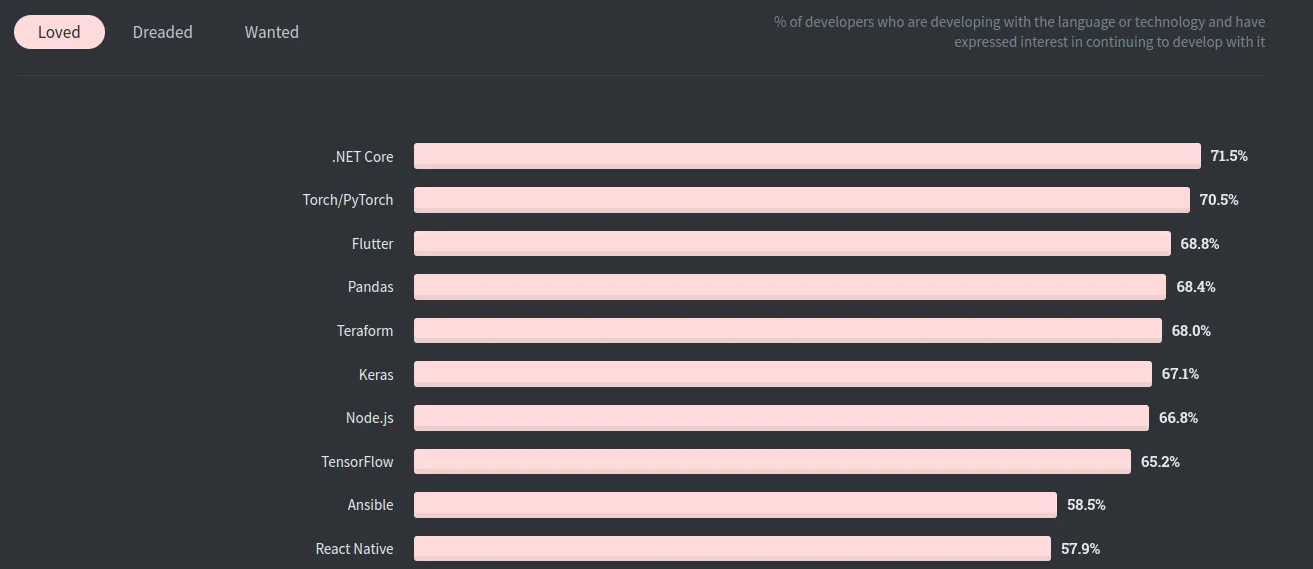Click the 71.5% value
This screenshot has width=1313, height=569.
pyautogui.click(x=1229, y=156)
